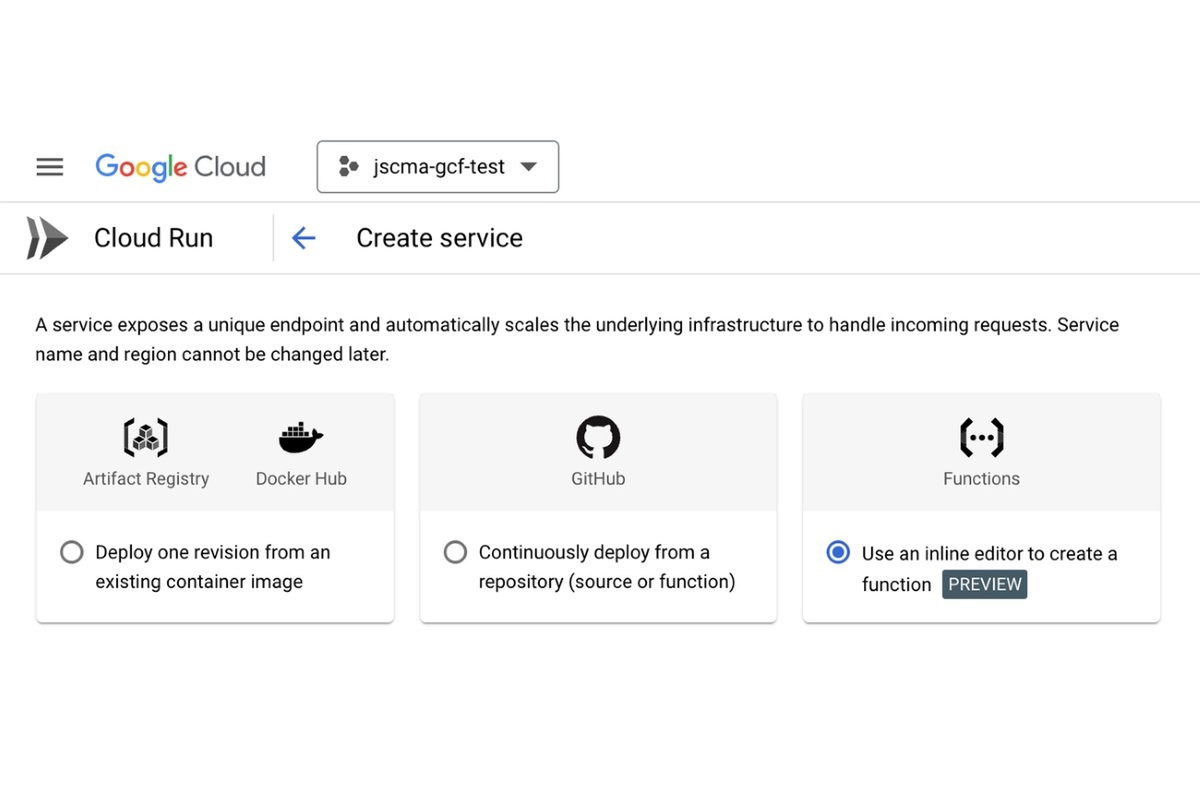
Task: Click the Cloud Run menu label
Action: point(153,238)
